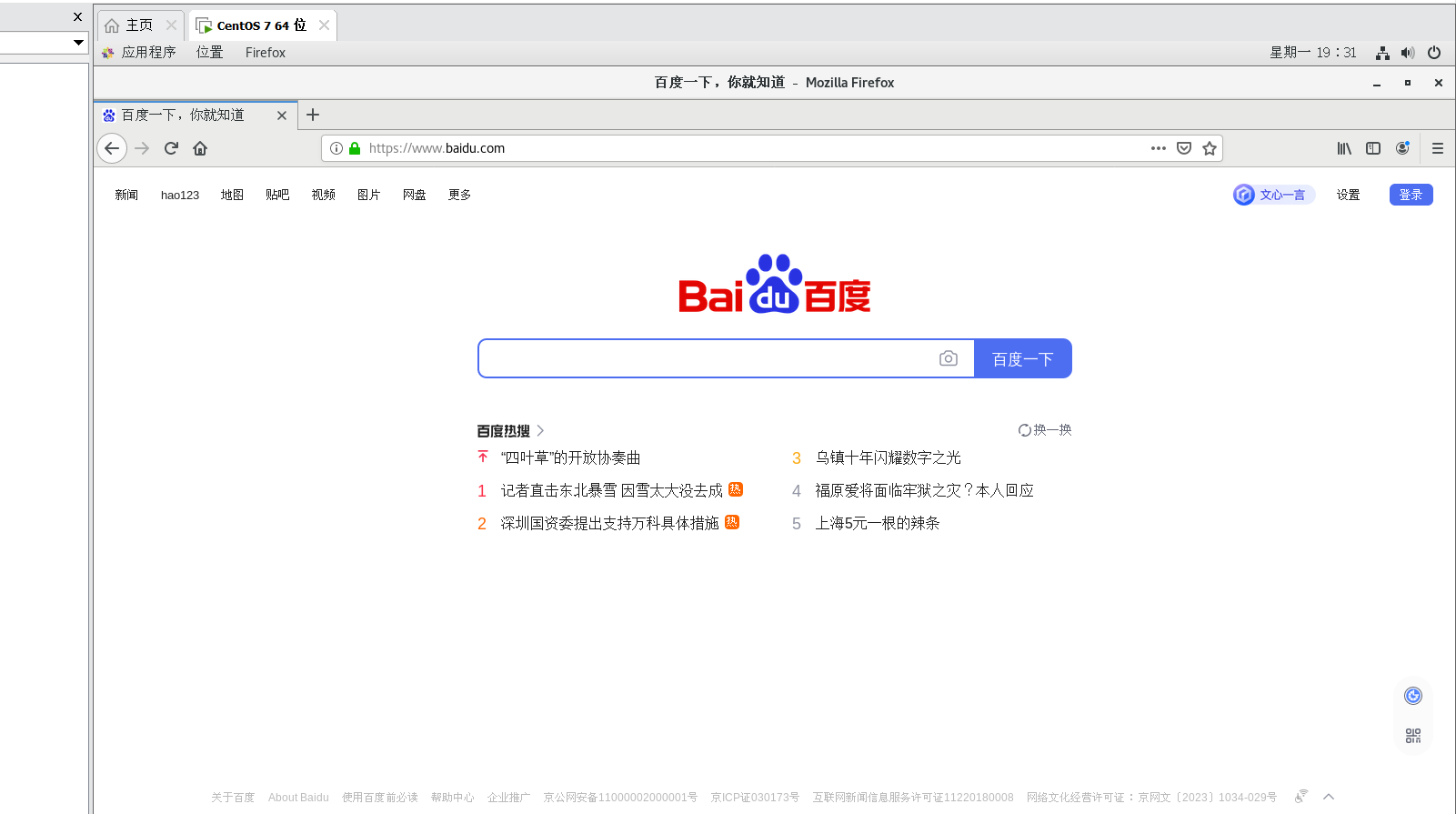Close the 主页 VM tab
1456x814 pixels.
tap(171, 25)
